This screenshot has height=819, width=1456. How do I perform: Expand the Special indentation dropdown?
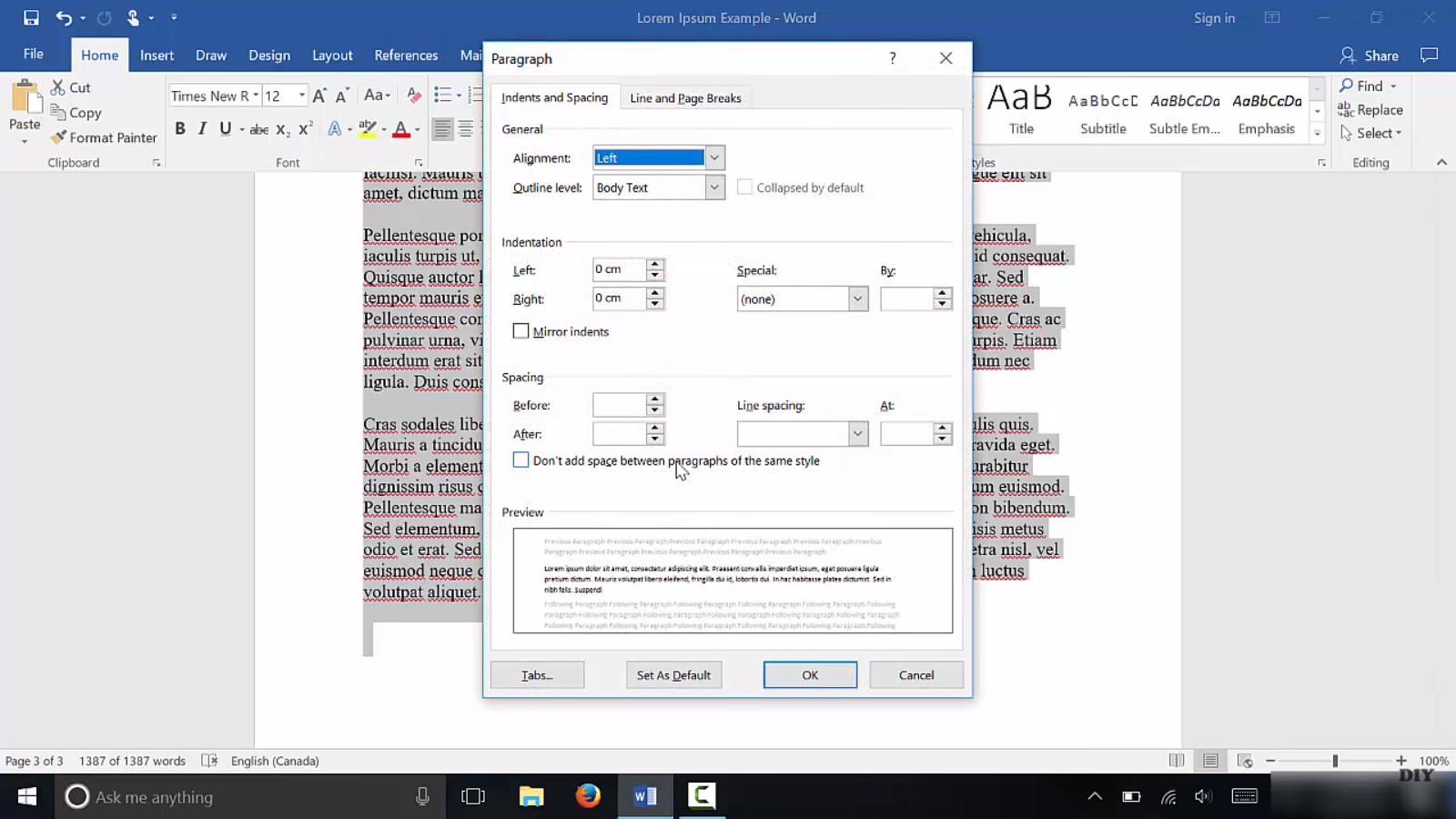pyautogui.click(x=857, y=298)
